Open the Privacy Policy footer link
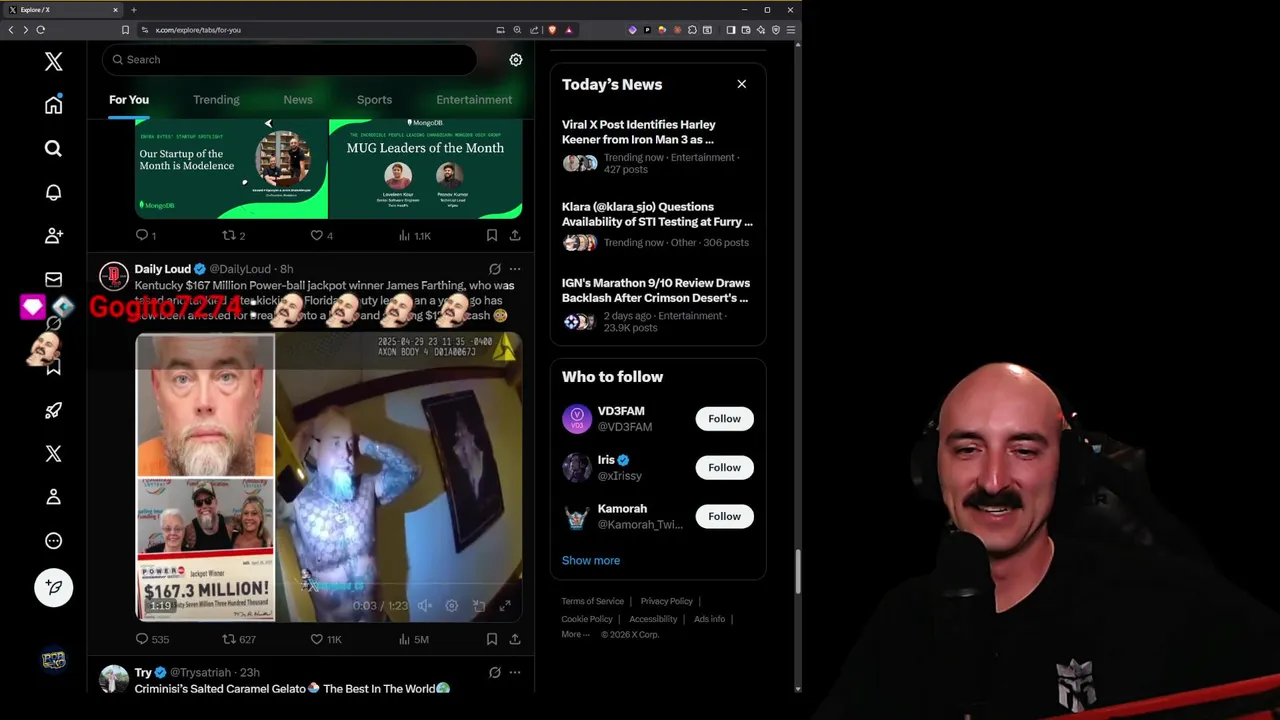 pos(667,601)
